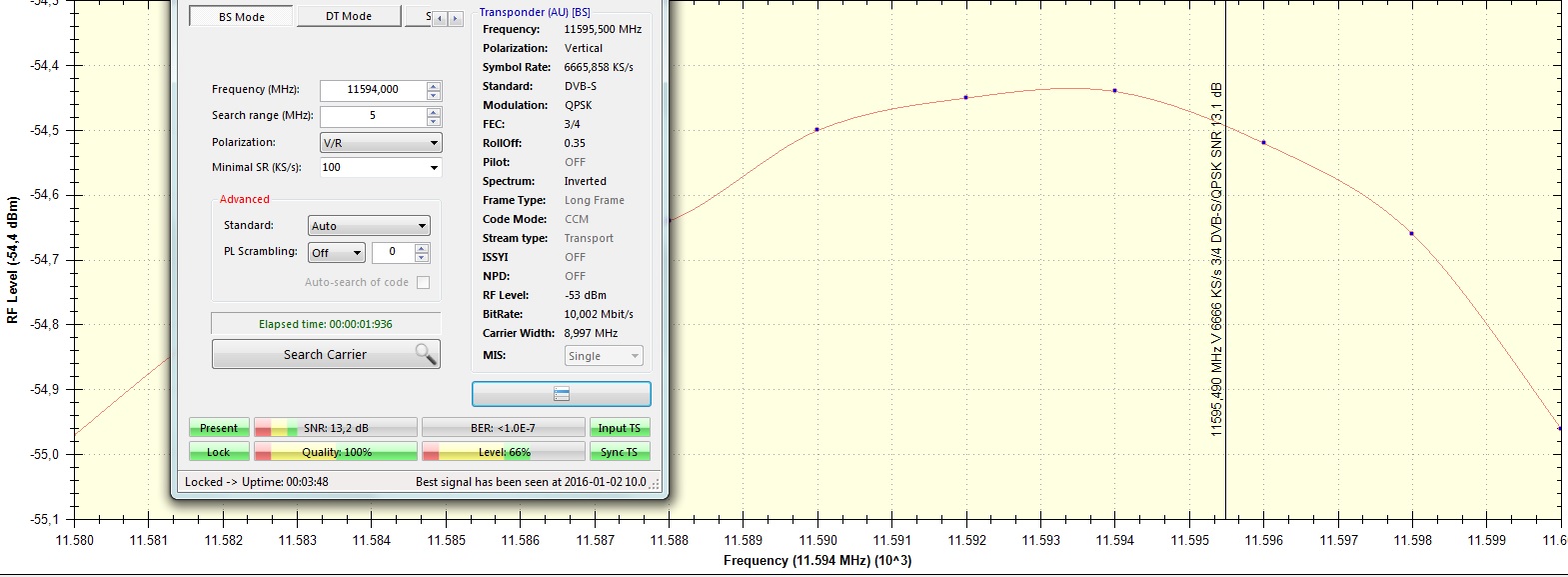Increase PL Scrambling code with up arrow
Viewport: 1568px width, 577px height.
coord(422,247)
